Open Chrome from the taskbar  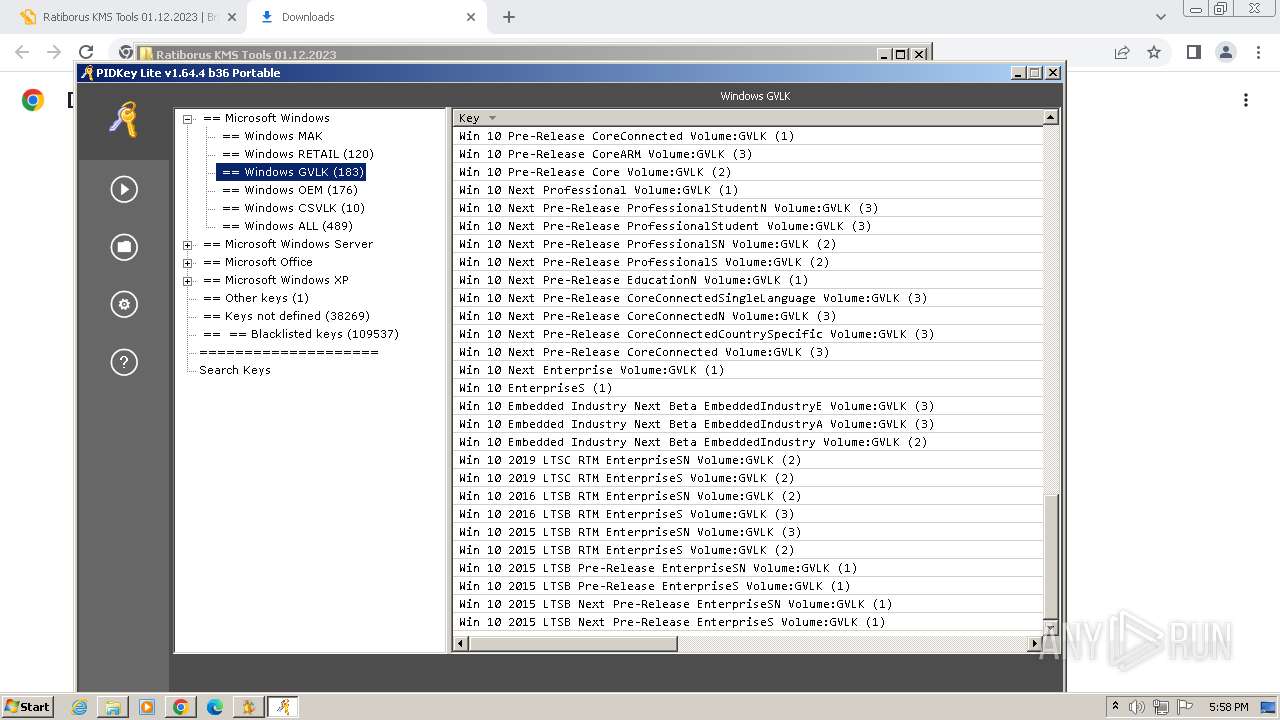(181, 707)
